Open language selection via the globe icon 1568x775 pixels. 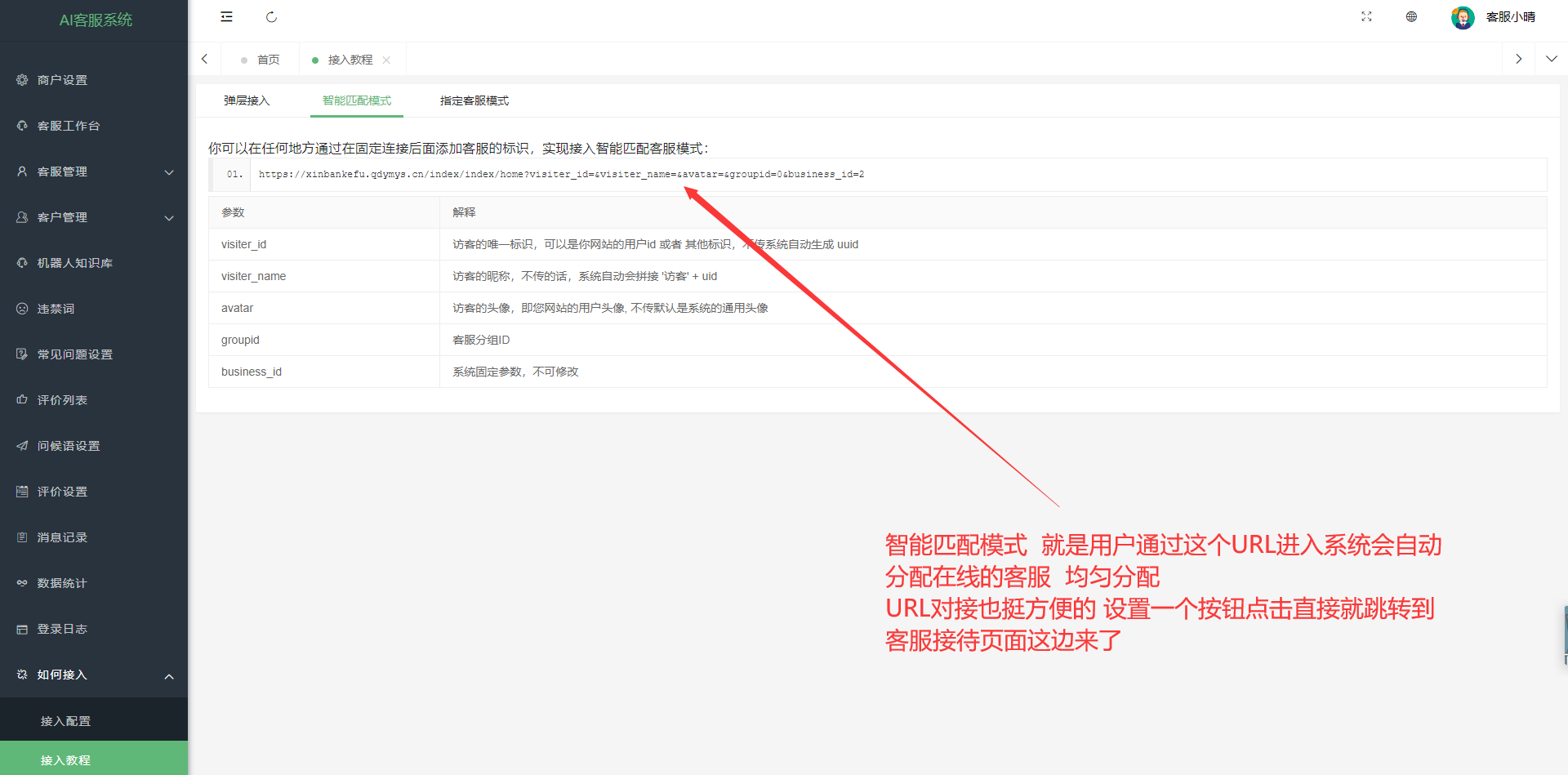tap(1411, 17)
